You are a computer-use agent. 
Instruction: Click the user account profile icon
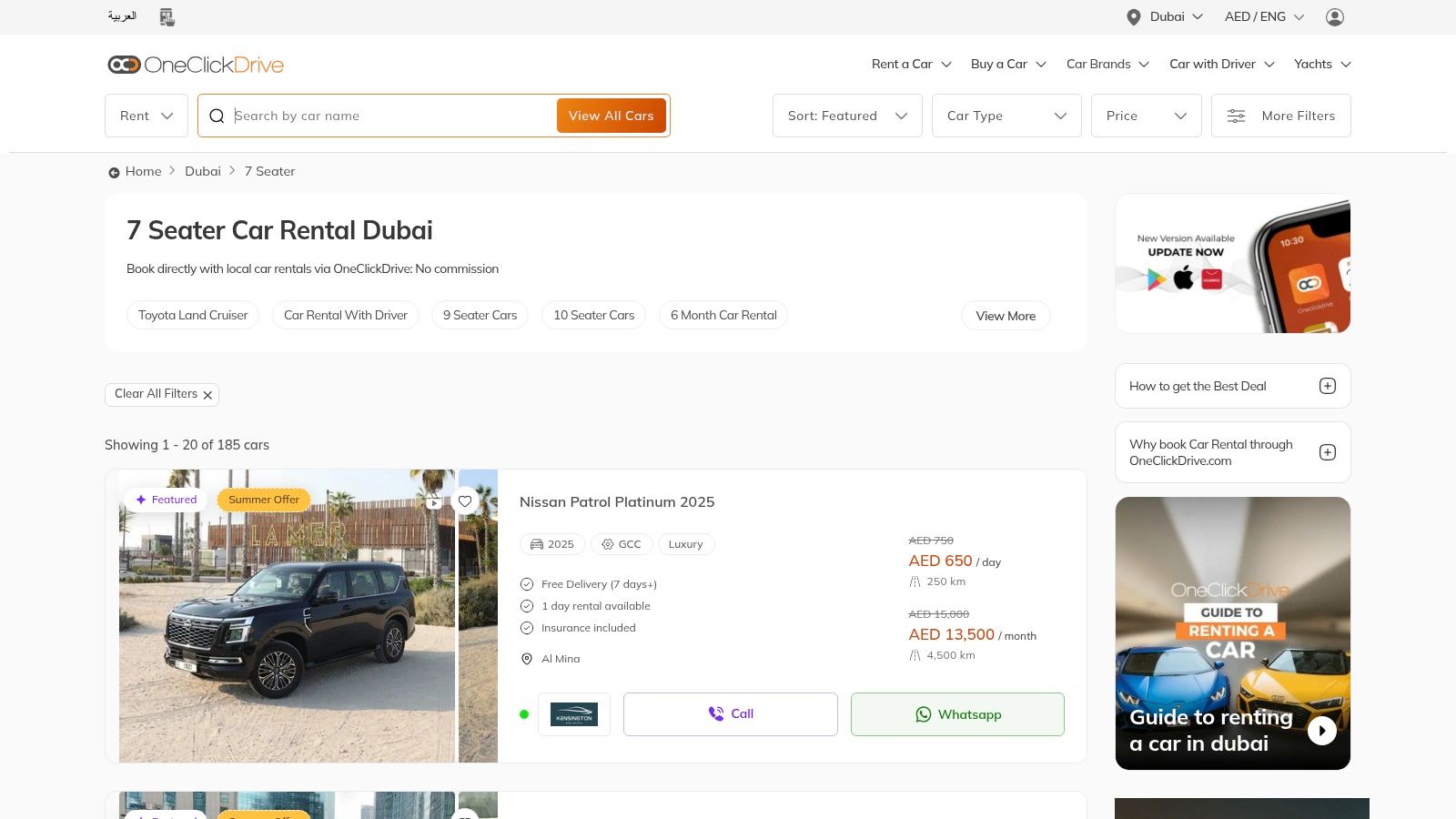[x=1334, y=17]
